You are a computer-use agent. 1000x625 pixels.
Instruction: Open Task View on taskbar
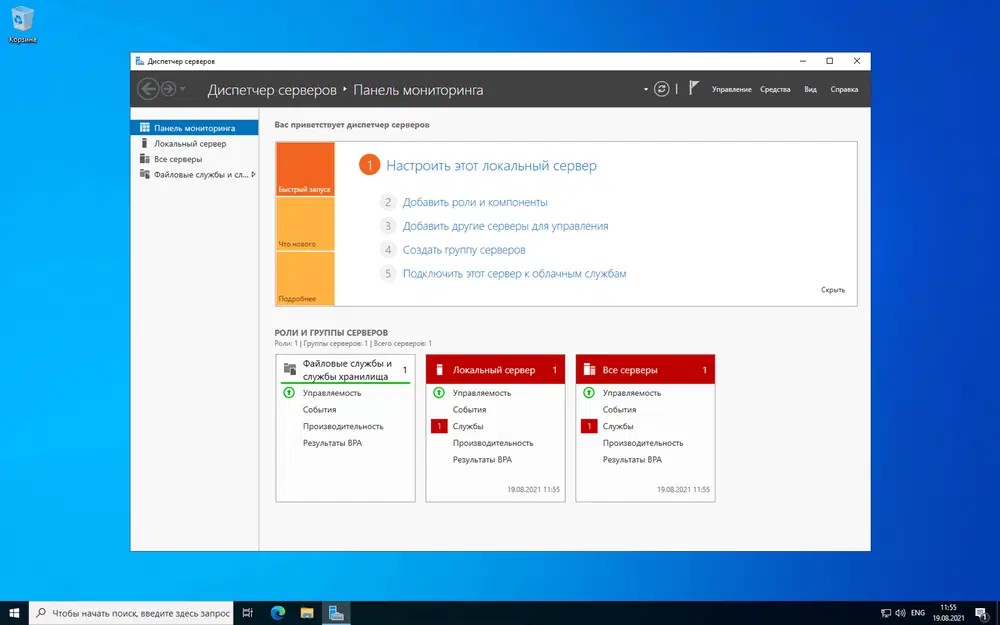[248, 613]
